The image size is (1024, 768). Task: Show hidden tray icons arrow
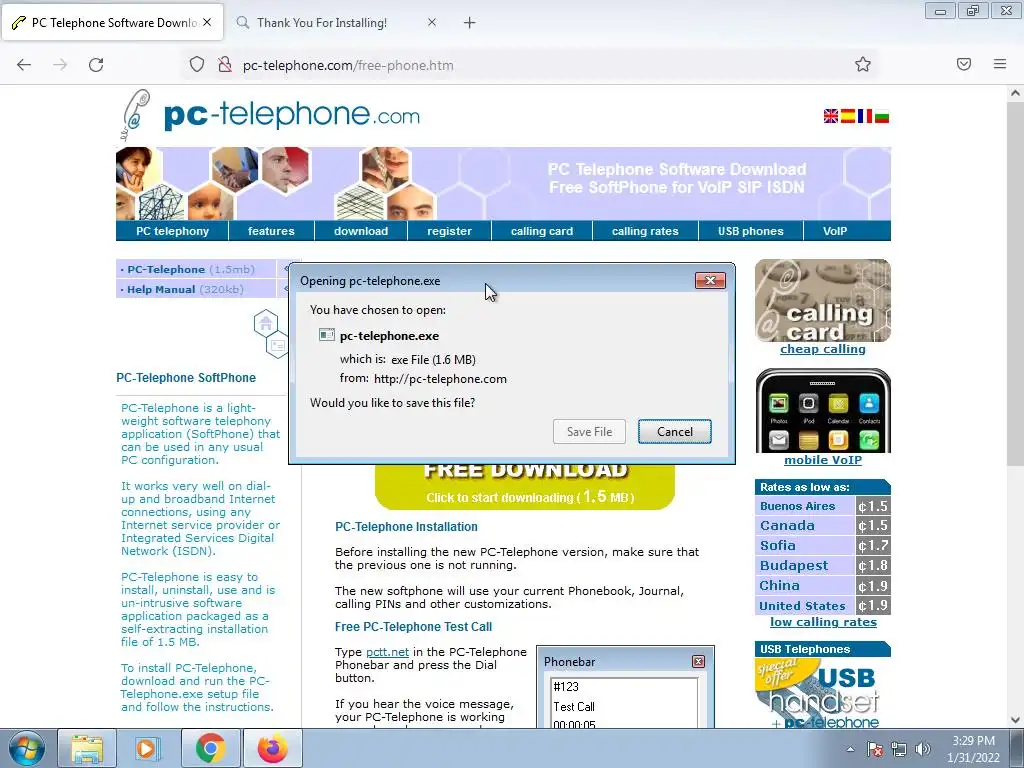pos(850,749)
